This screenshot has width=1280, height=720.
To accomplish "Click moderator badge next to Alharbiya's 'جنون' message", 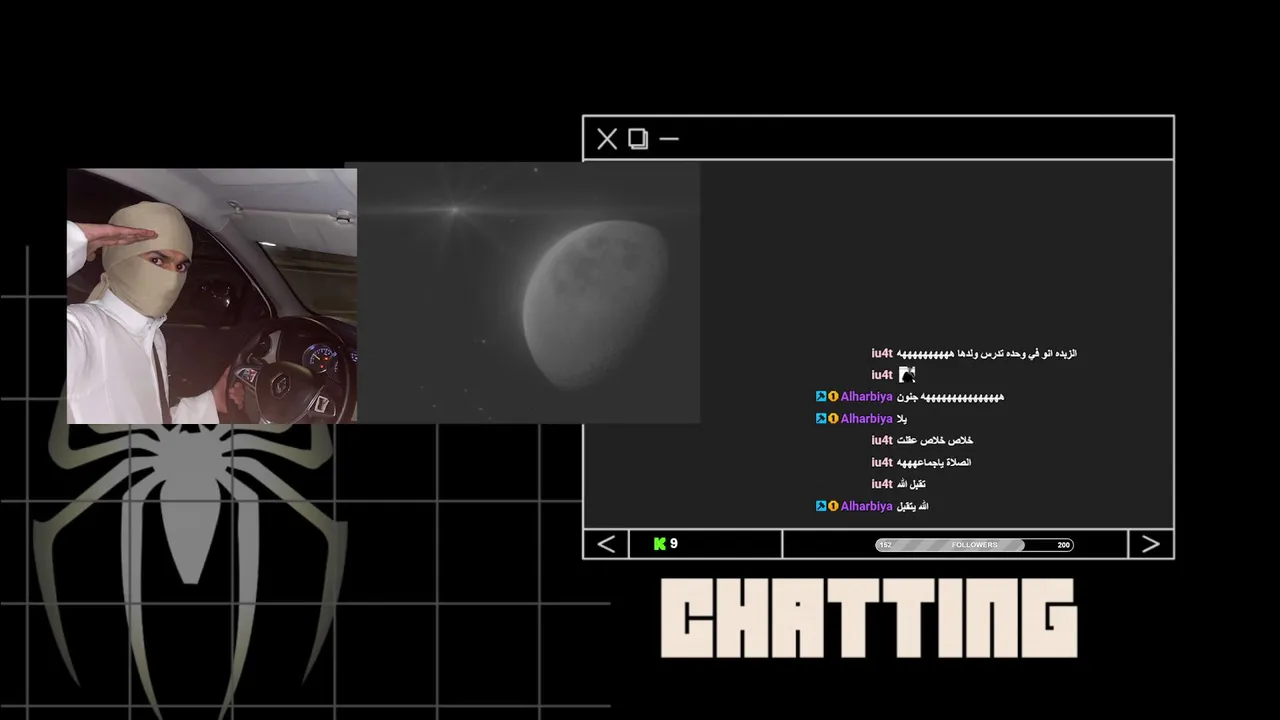I will 821,397.
